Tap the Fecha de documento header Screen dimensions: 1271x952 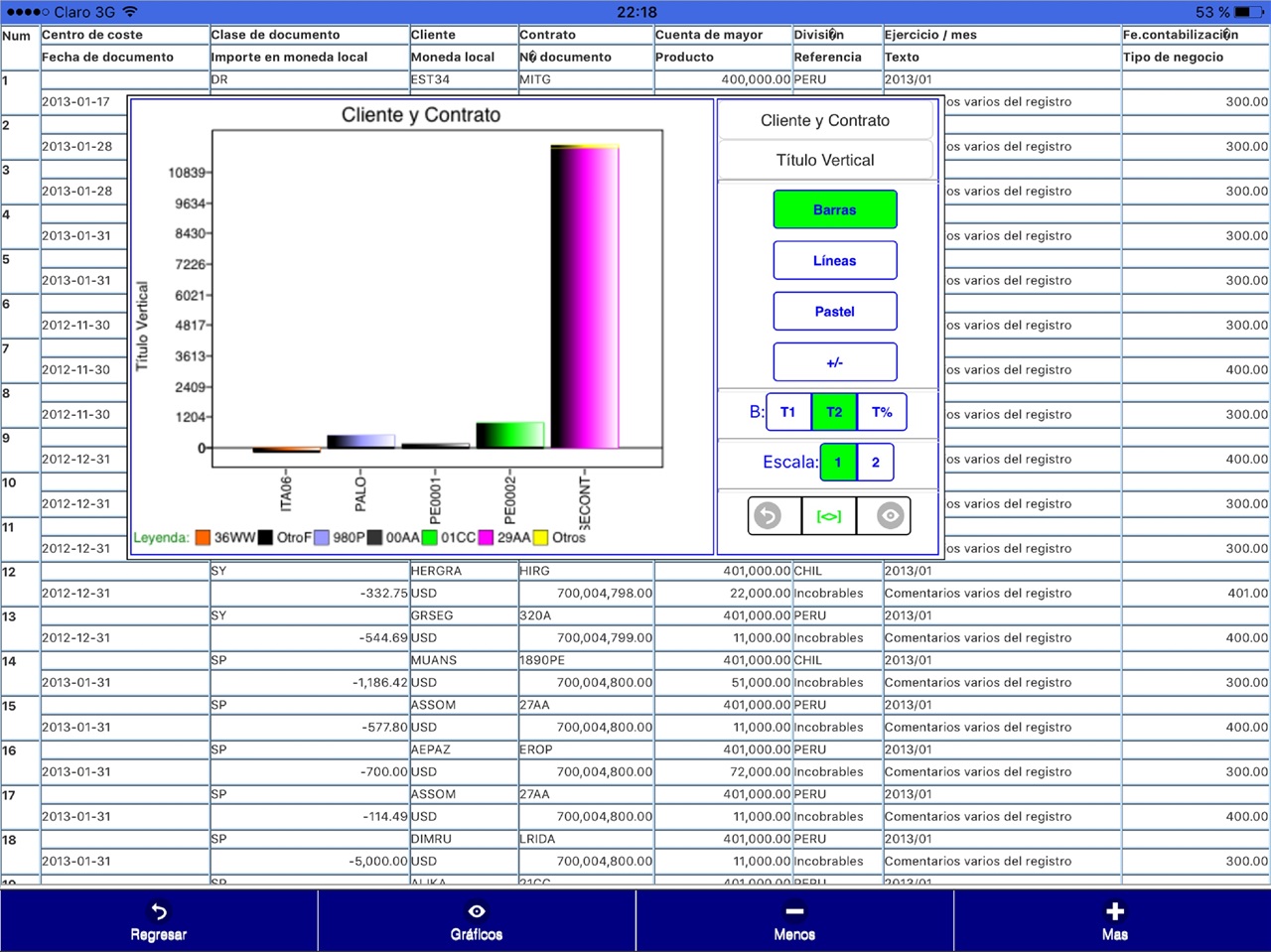[124, 58]
